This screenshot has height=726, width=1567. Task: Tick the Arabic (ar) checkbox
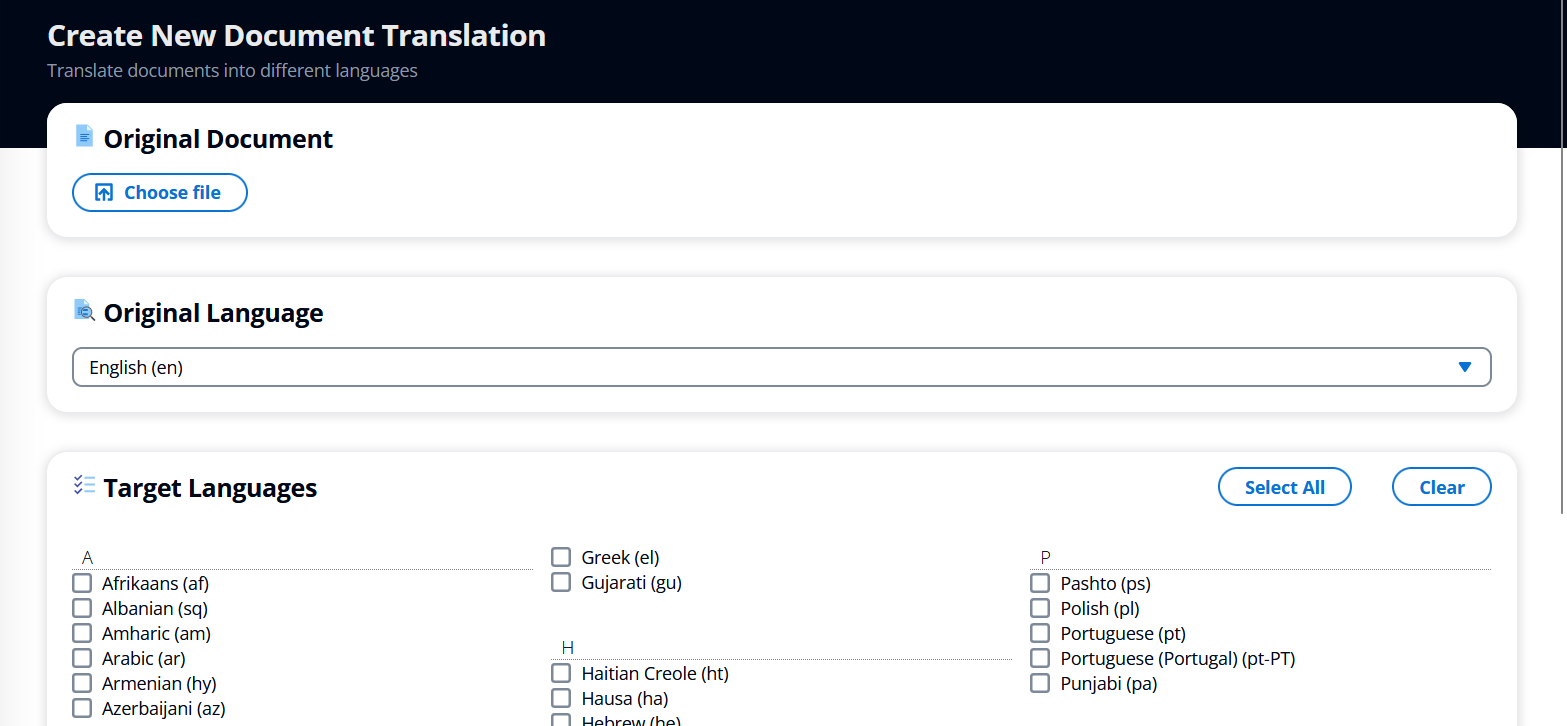82,658
